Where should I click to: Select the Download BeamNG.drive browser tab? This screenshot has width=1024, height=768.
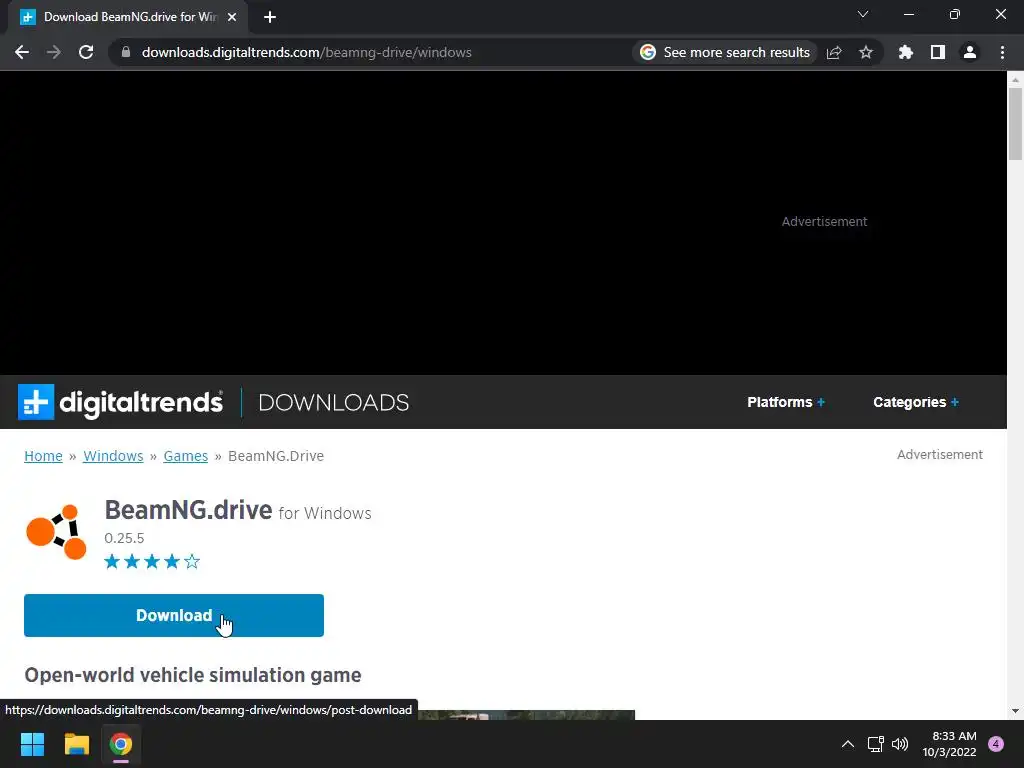click(128, 17)
